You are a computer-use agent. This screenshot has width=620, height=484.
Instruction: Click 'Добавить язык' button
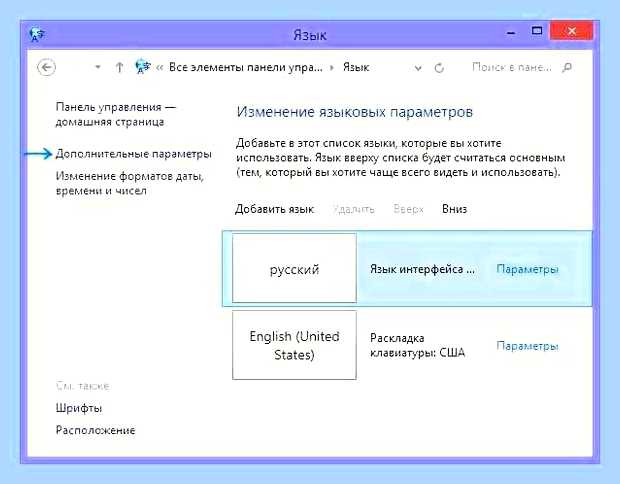pos(274,209)
